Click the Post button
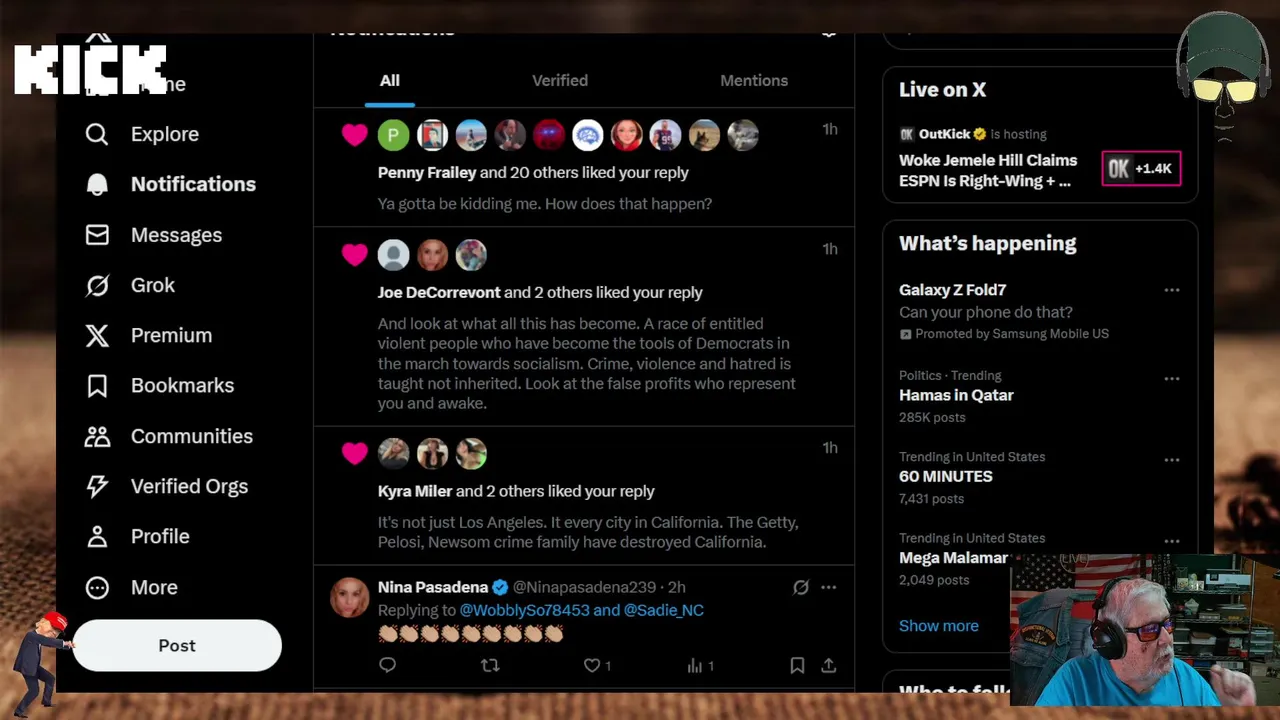 click(x=177, y=645)
